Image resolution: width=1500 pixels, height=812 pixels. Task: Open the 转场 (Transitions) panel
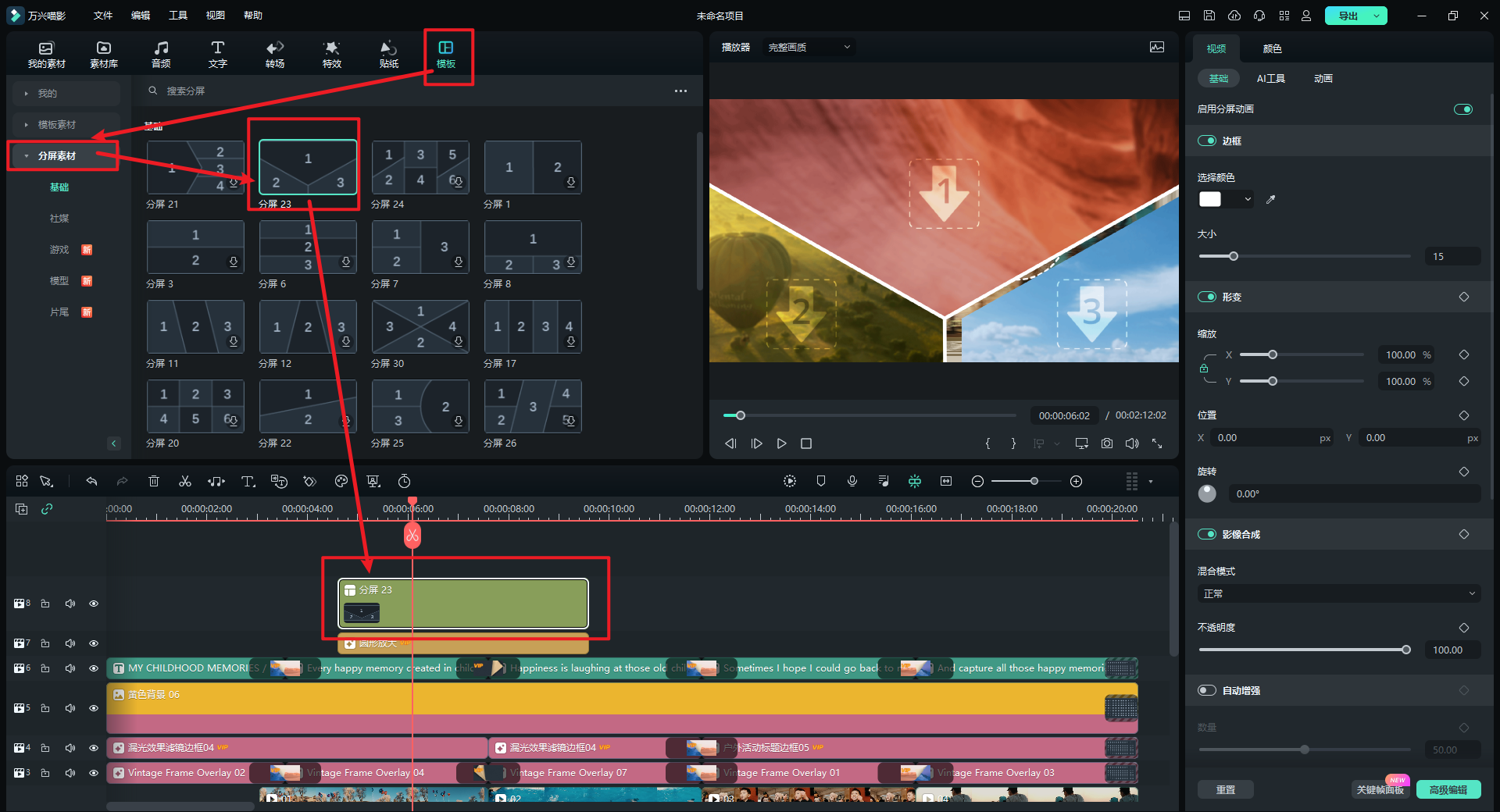pyautogui.click(x=275, y=54)
